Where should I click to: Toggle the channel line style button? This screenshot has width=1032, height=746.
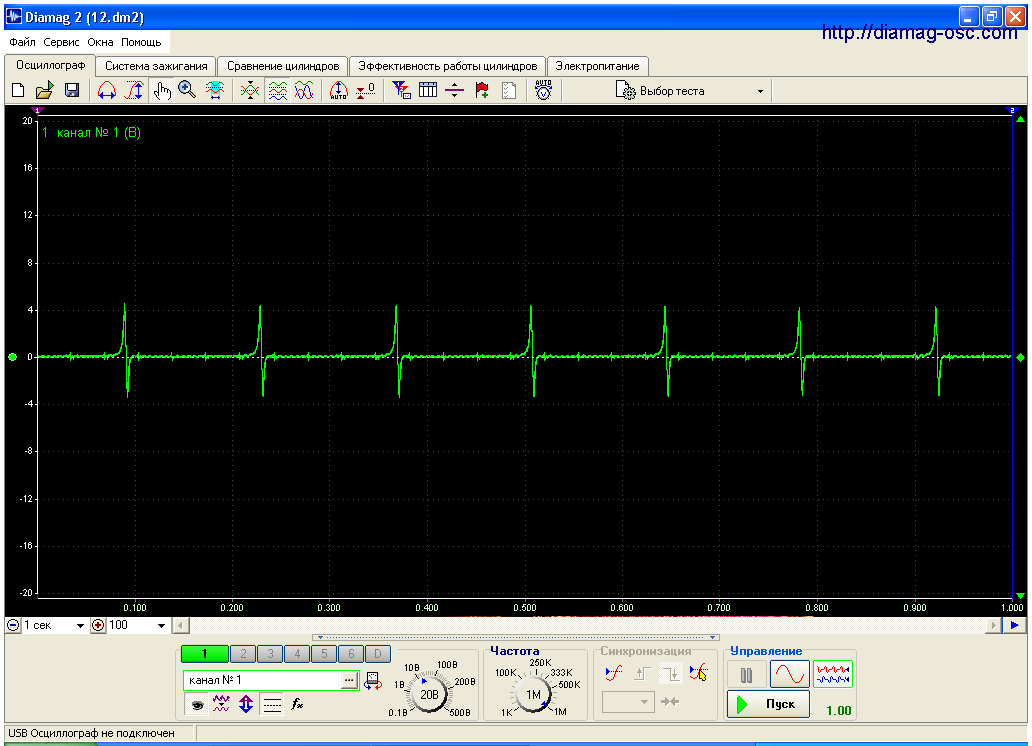pyautogui.click(x=272, y=705)
